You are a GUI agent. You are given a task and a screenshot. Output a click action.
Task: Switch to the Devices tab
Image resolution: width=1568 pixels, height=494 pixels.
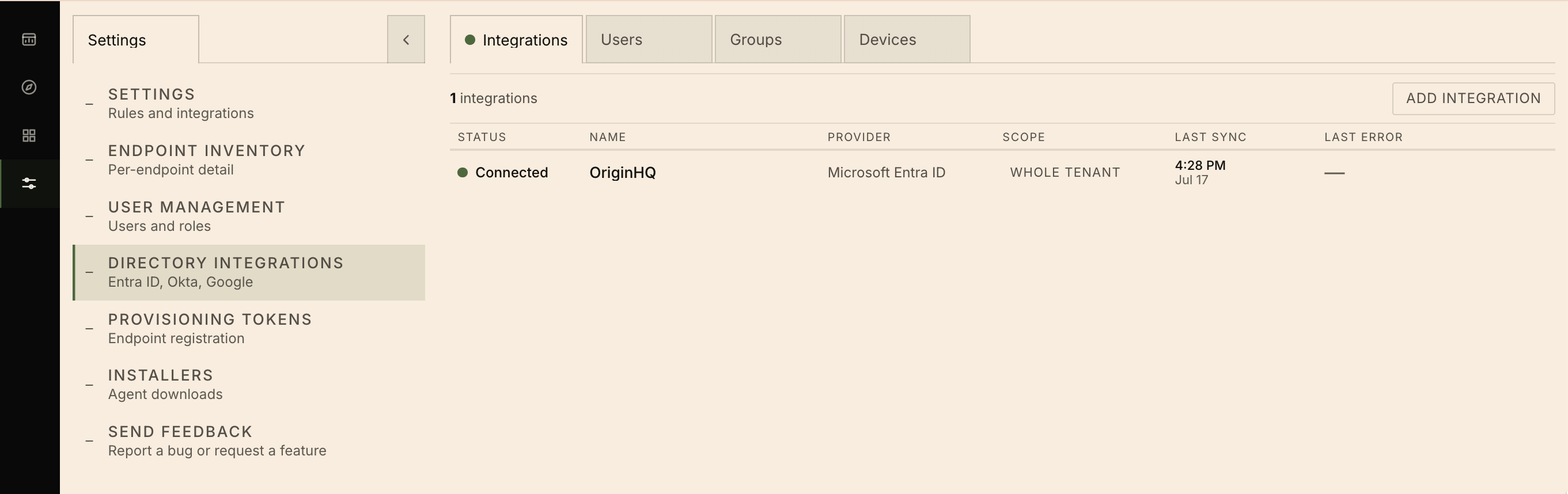click(907, 40)
